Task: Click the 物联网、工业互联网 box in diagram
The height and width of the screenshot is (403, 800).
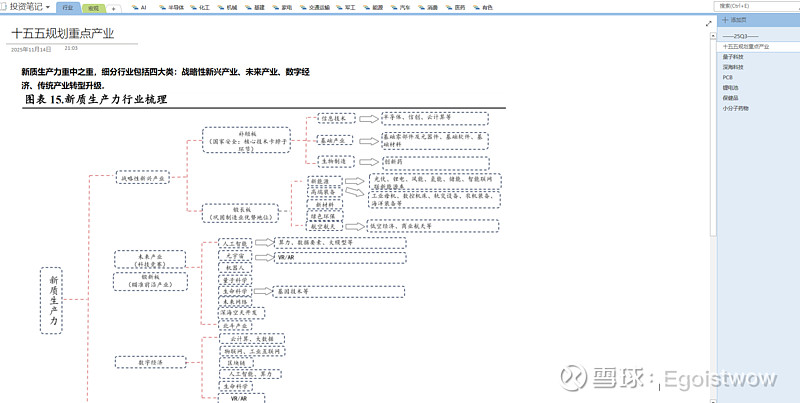Action: coord(252,351)
